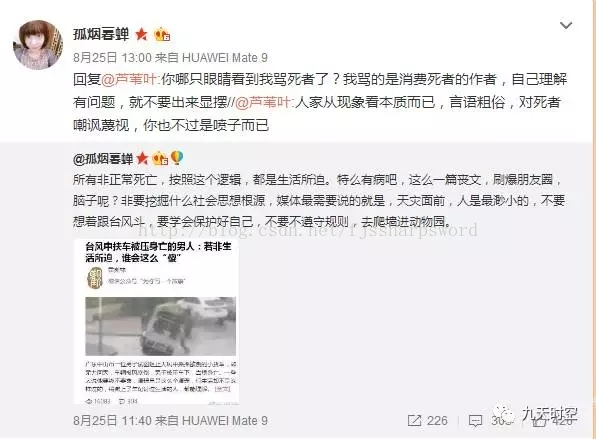
Task: Click the thumbs-up like icon
Action: point(539,420)
